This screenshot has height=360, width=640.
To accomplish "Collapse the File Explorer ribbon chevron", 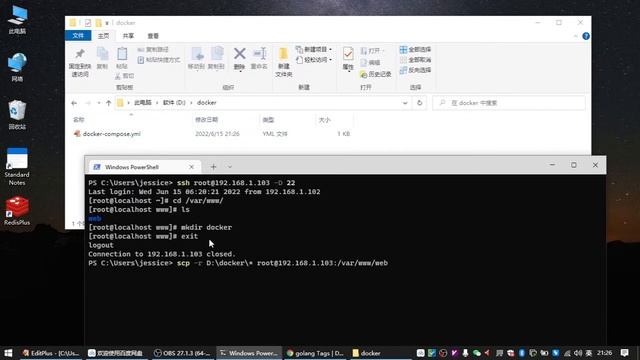I will point(575,36).
